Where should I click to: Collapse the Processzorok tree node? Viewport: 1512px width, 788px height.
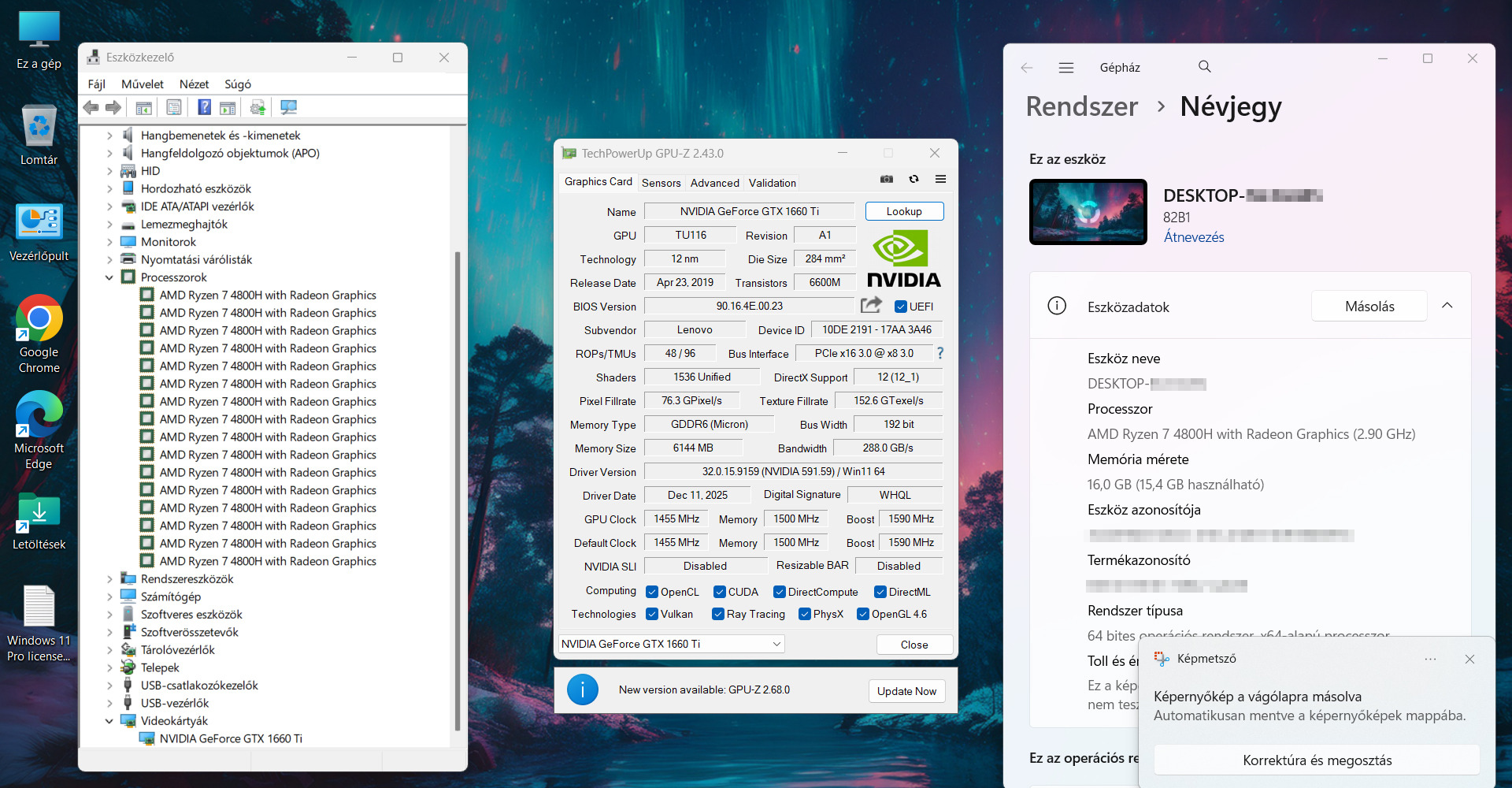pyautogui.click(x=109, y=277)
